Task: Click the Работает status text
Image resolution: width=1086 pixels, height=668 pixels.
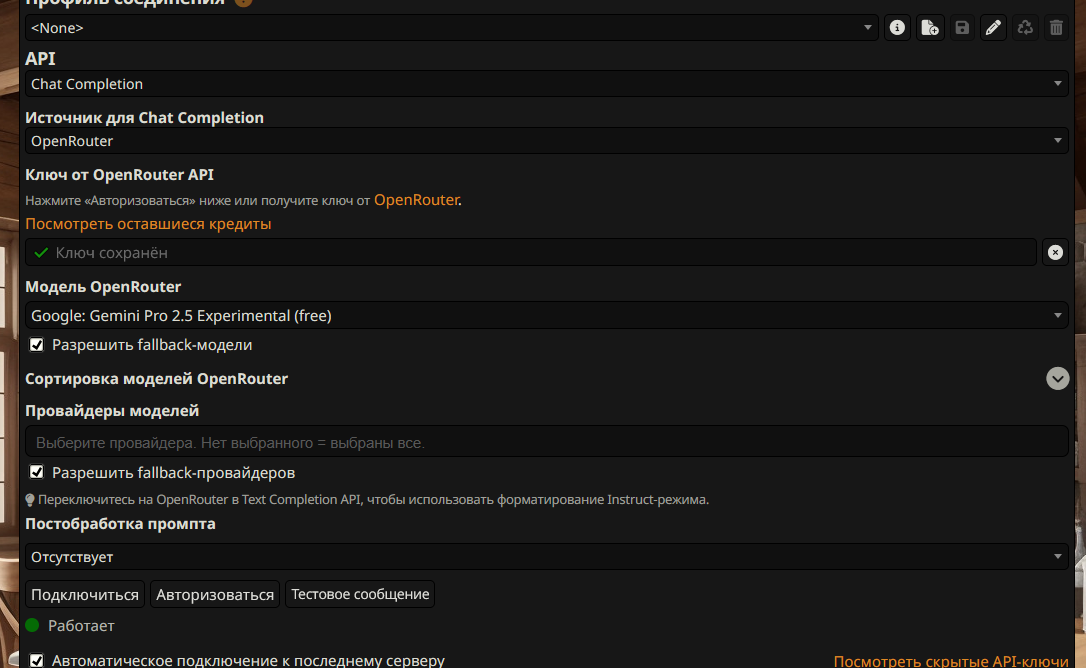Action: coord(81,625)
